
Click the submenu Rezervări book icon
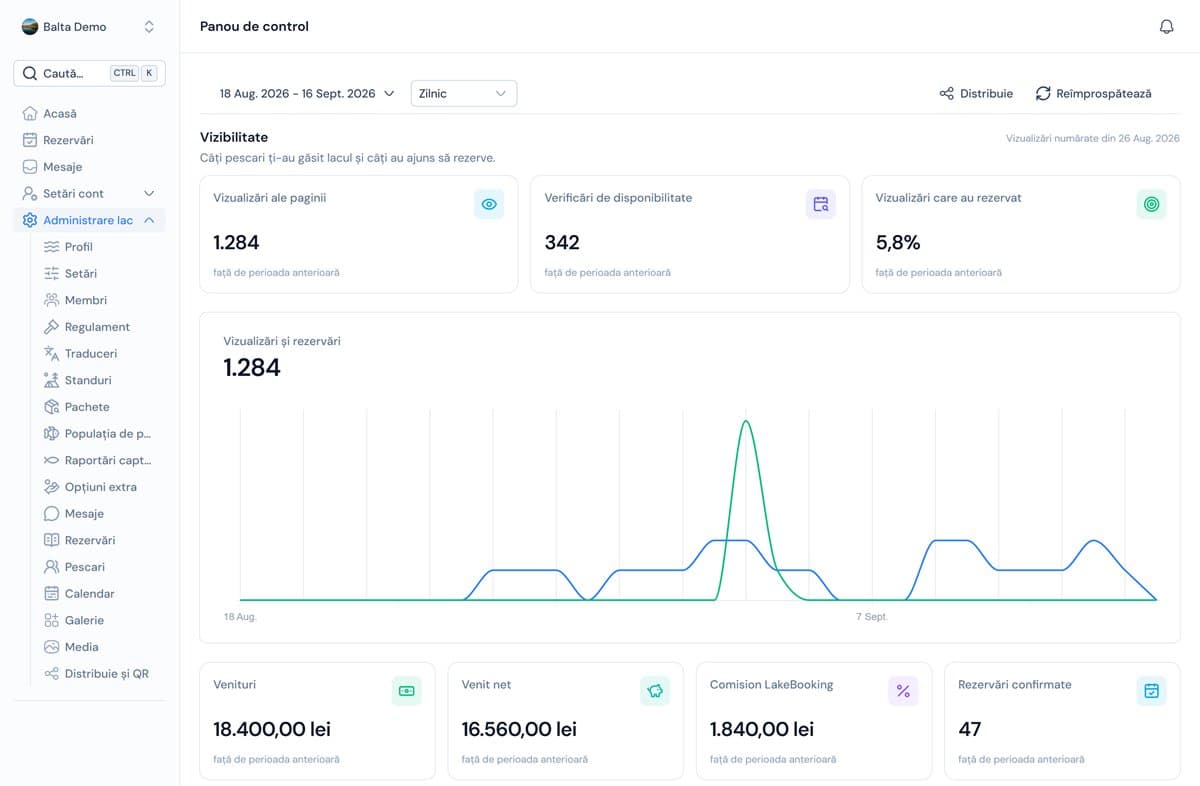[x=52, y=540]
